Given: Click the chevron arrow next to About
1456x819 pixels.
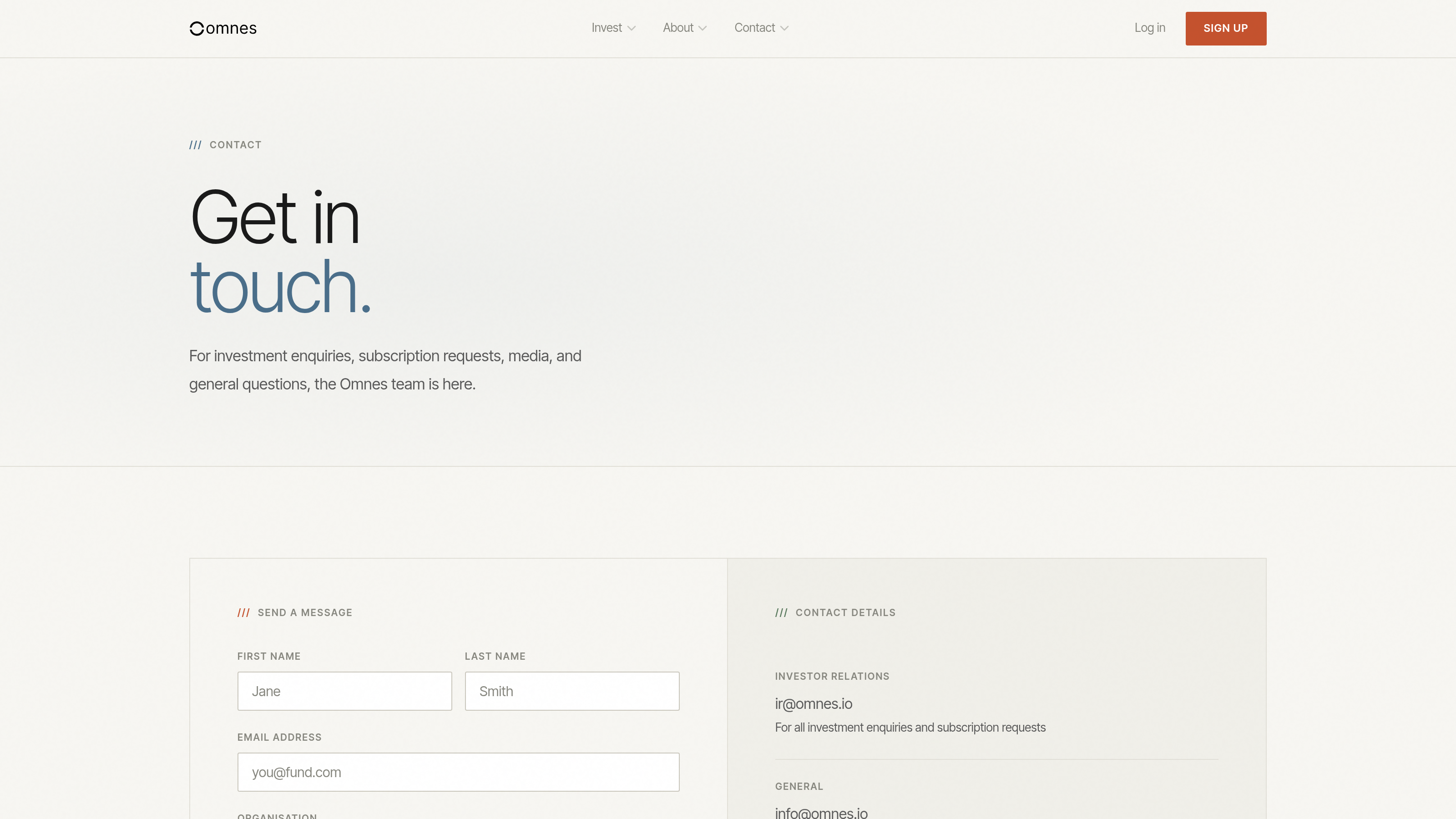Looking at the screenshot, I should 703,28.
